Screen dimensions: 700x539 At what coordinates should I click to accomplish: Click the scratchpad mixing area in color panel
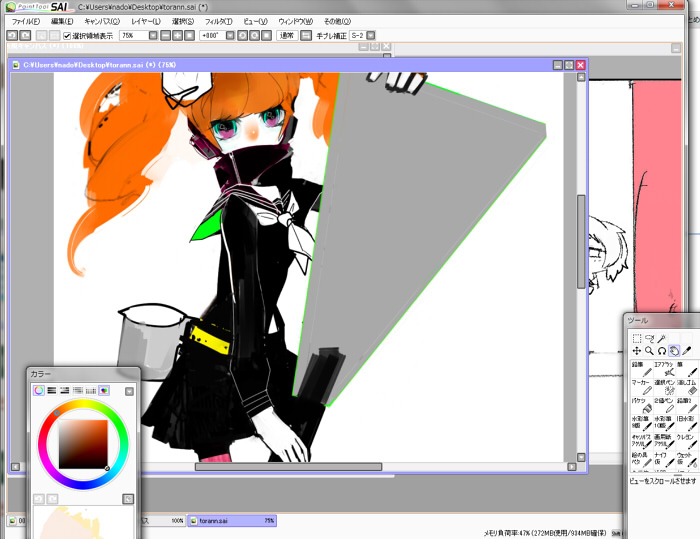pos(83,522)
